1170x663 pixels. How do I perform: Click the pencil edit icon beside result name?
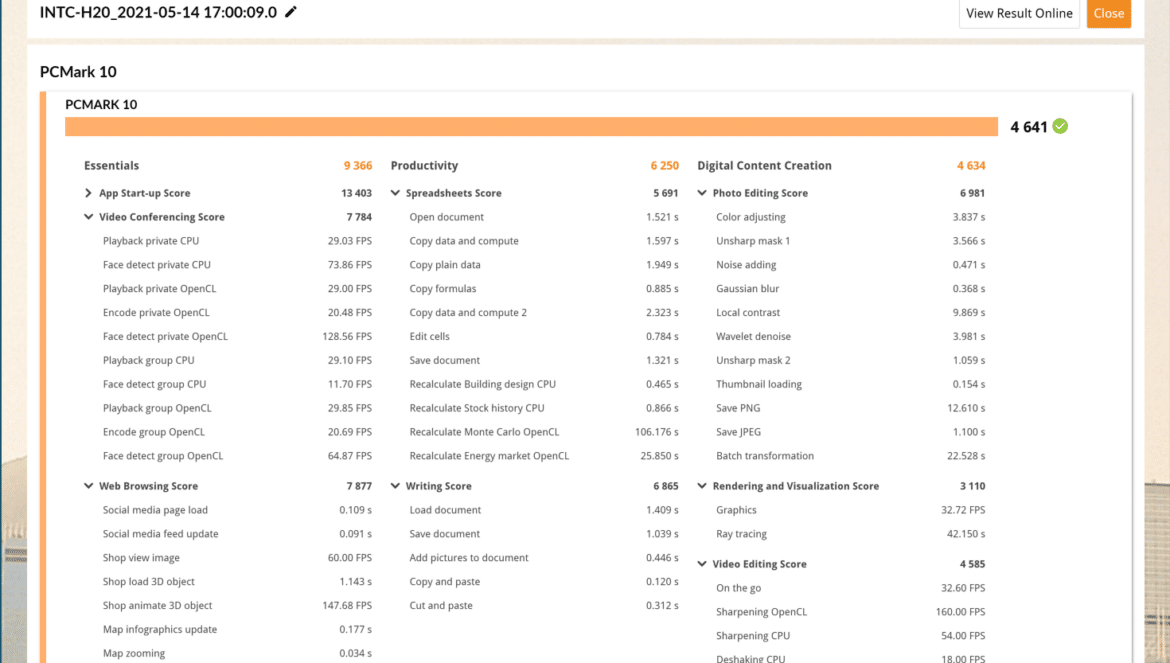click(291, 12)
